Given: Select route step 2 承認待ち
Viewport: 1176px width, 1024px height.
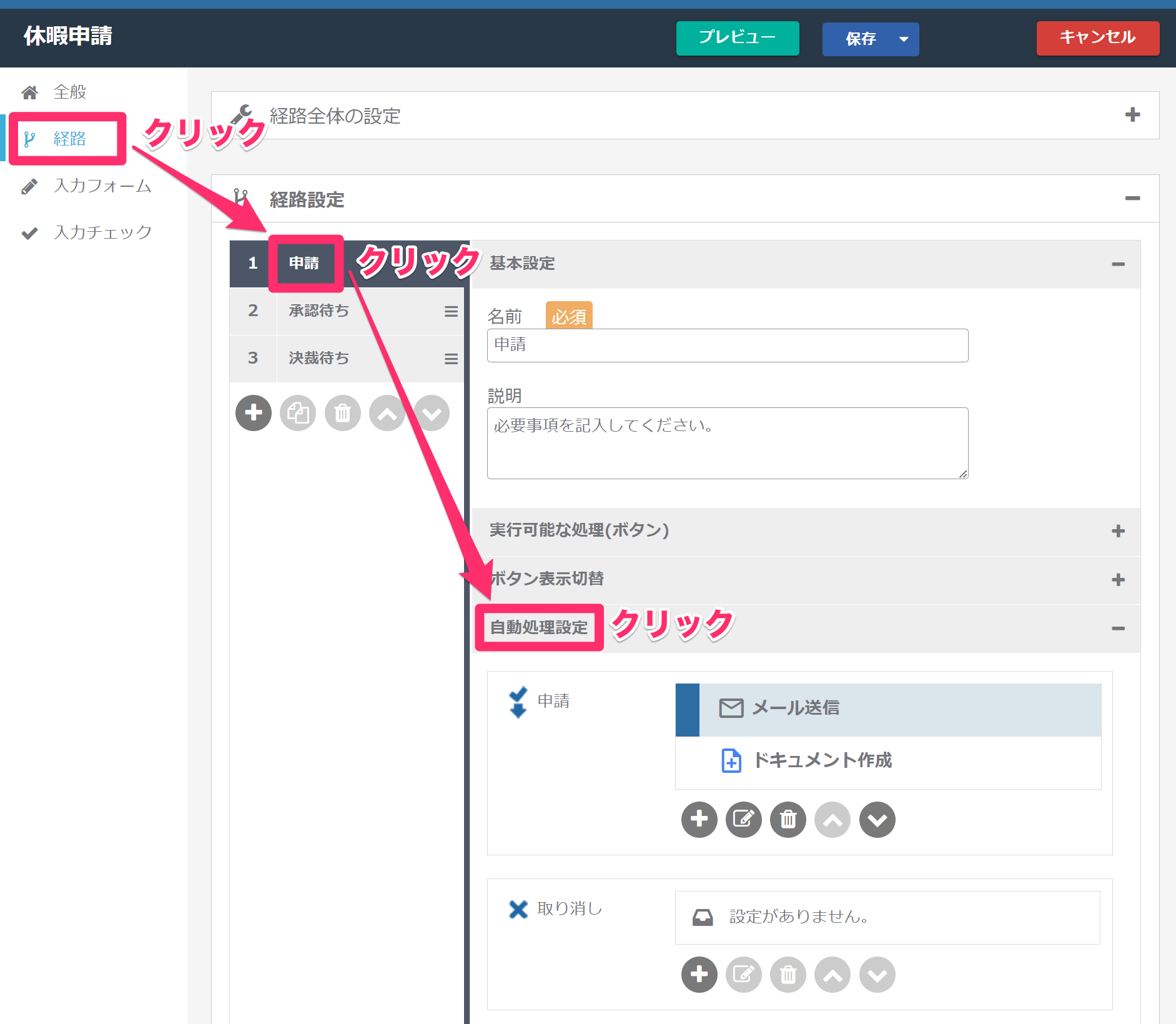Looking at the screenshot, I should (347, 311).
